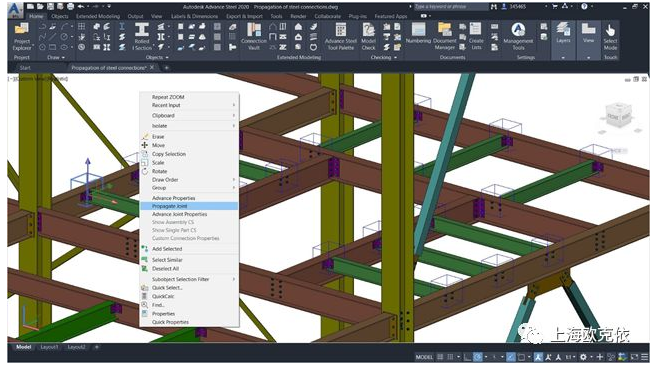
Task: Launch the Numbering tool
Action: pyautogui.click(x=418, y=34)
